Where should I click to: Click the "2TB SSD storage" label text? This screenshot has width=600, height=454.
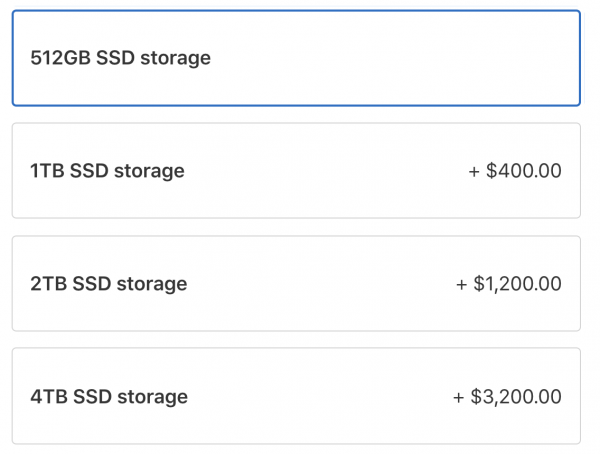[x=109, y=284]
